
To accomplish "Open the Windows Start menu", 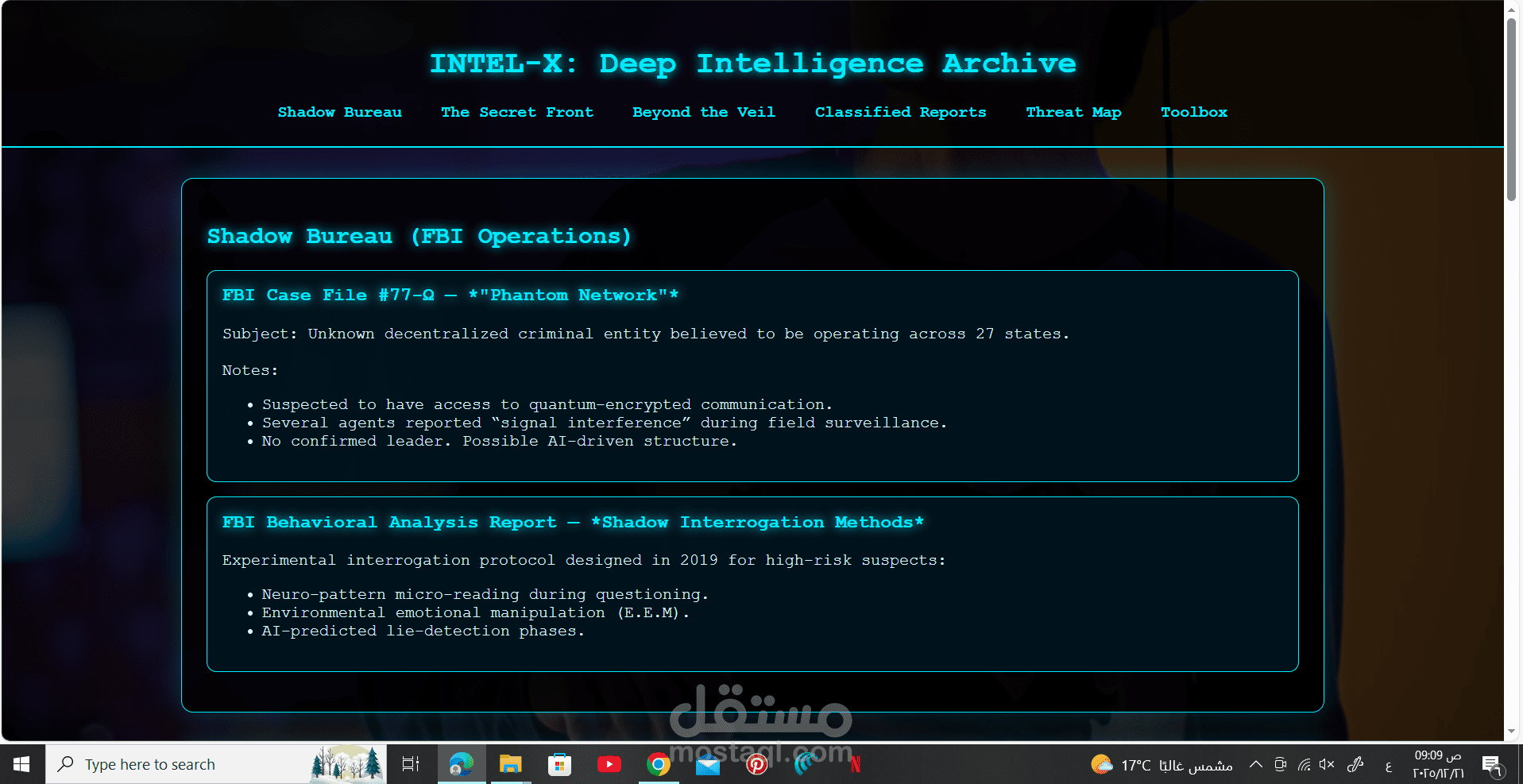I will tap(22, 764).
